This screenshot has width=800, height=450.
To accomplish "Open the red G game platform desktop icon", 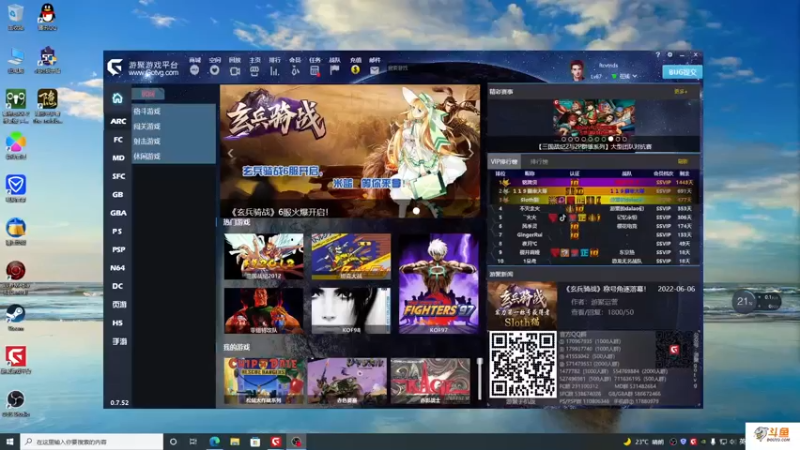I will (15, 360).
